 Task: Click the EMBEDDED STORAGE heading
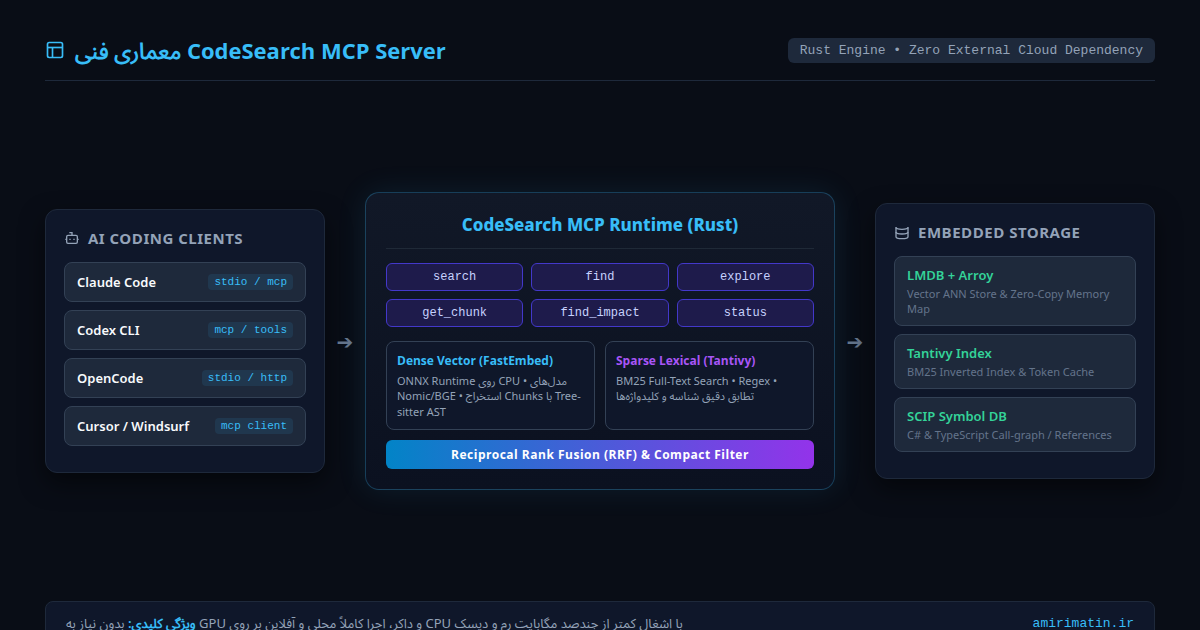point(999,233)
